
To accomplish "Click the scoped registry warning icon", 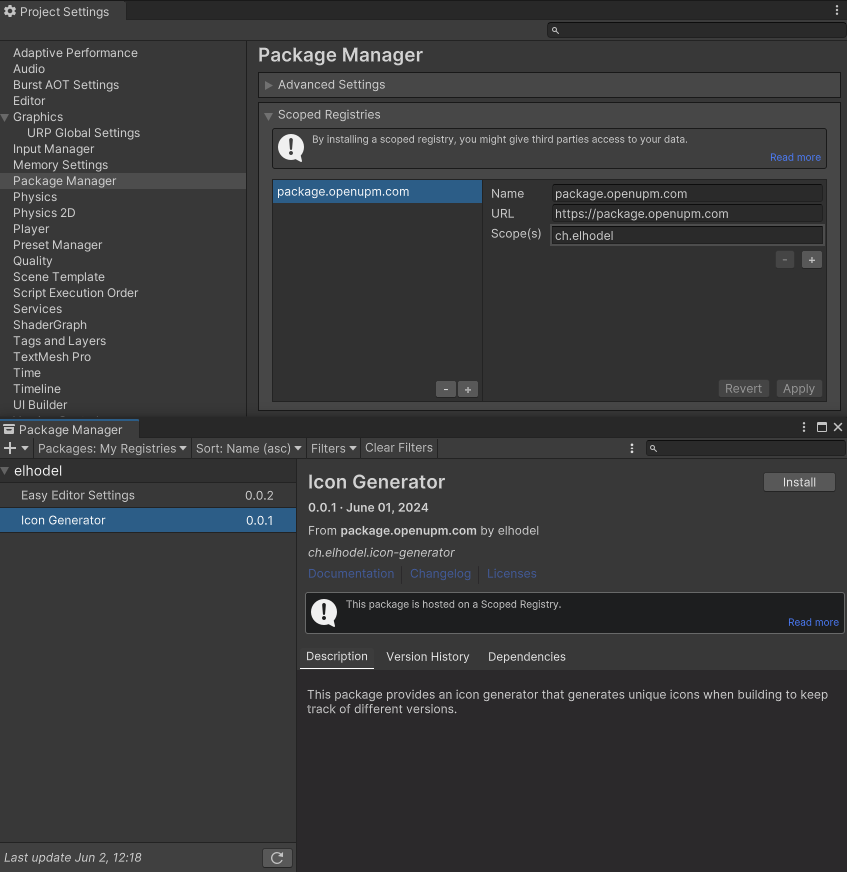I will pos(291,147).
